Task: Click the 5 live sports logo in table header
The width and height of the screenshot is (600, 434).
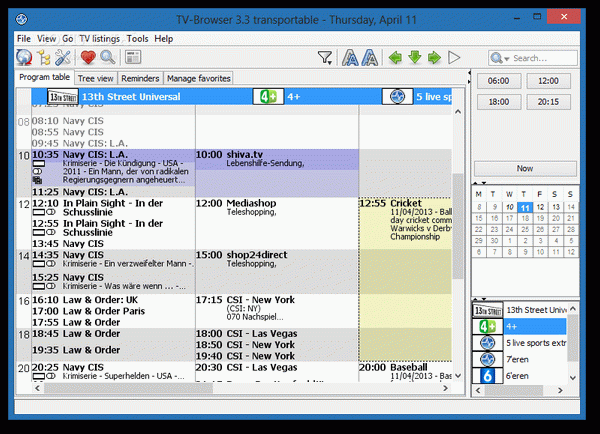Action: click(x=397, y=97)
